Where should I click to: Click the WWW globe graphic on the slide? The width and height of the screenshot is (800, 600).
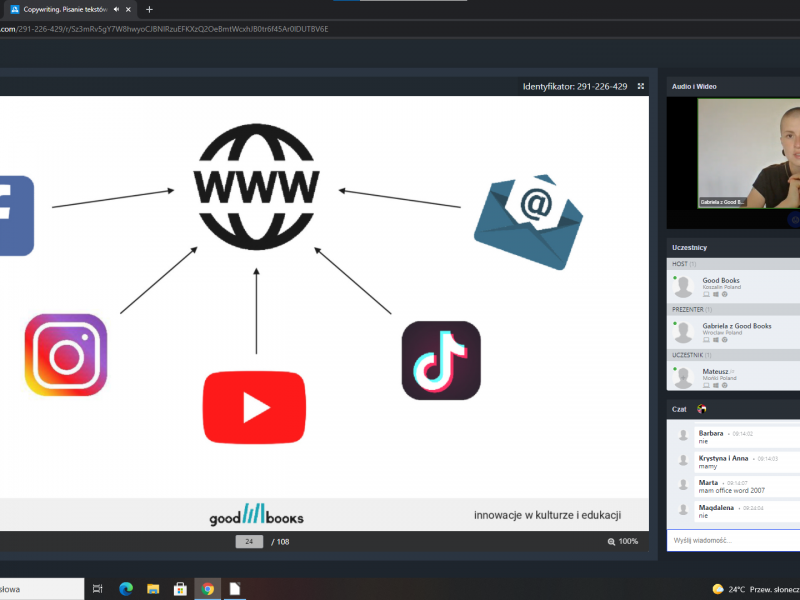pos(256,187)
